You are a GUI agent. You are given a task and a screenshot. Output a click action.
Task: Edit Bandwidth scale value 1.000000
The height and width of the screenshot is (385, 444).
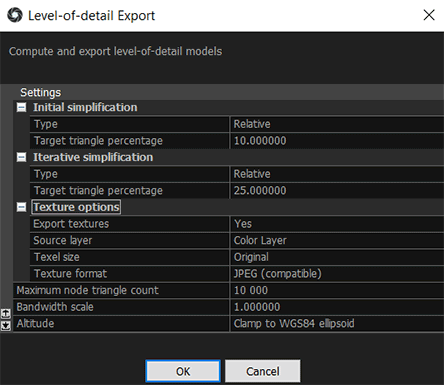(x=337, y=307)
